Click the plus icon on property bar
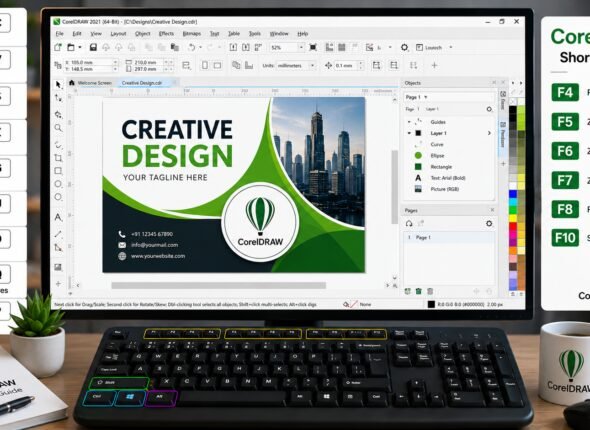 (x=434, y=65)
